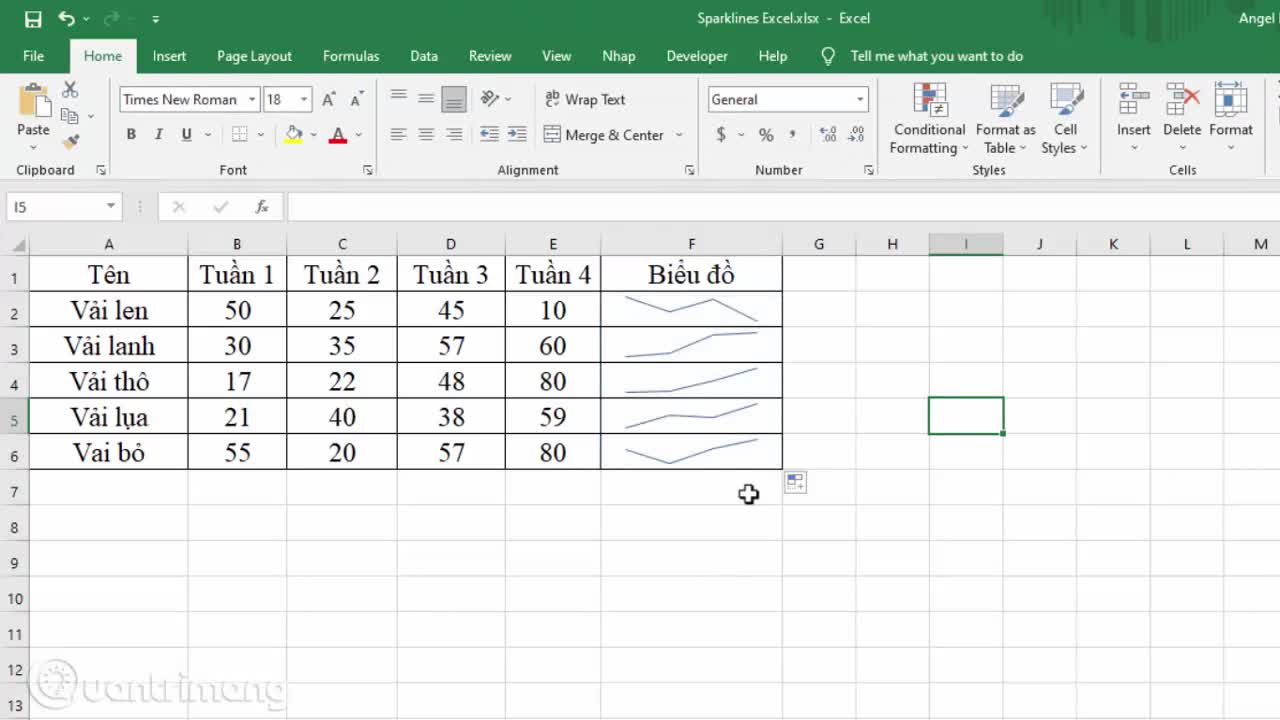The image size is (1280, 720).
Task: Open the Customize Quick Access Toolbar arrow
Action: point(155,19)
